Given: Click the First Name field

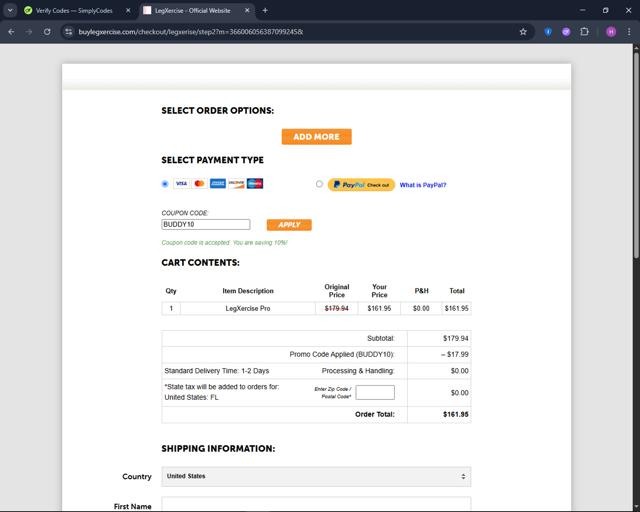Looking at the screenshot, I should coord(316,504).
